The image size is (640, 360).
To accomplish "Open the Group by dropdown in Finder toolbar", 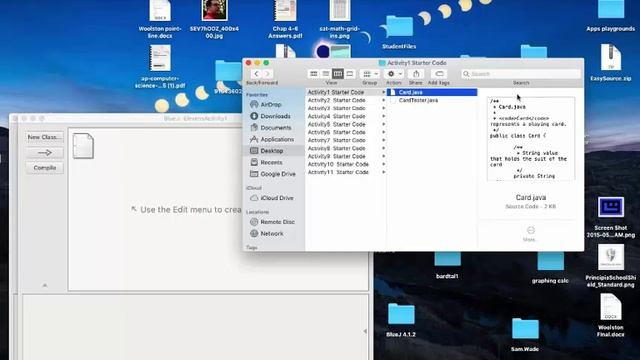I will pos(370,74).
